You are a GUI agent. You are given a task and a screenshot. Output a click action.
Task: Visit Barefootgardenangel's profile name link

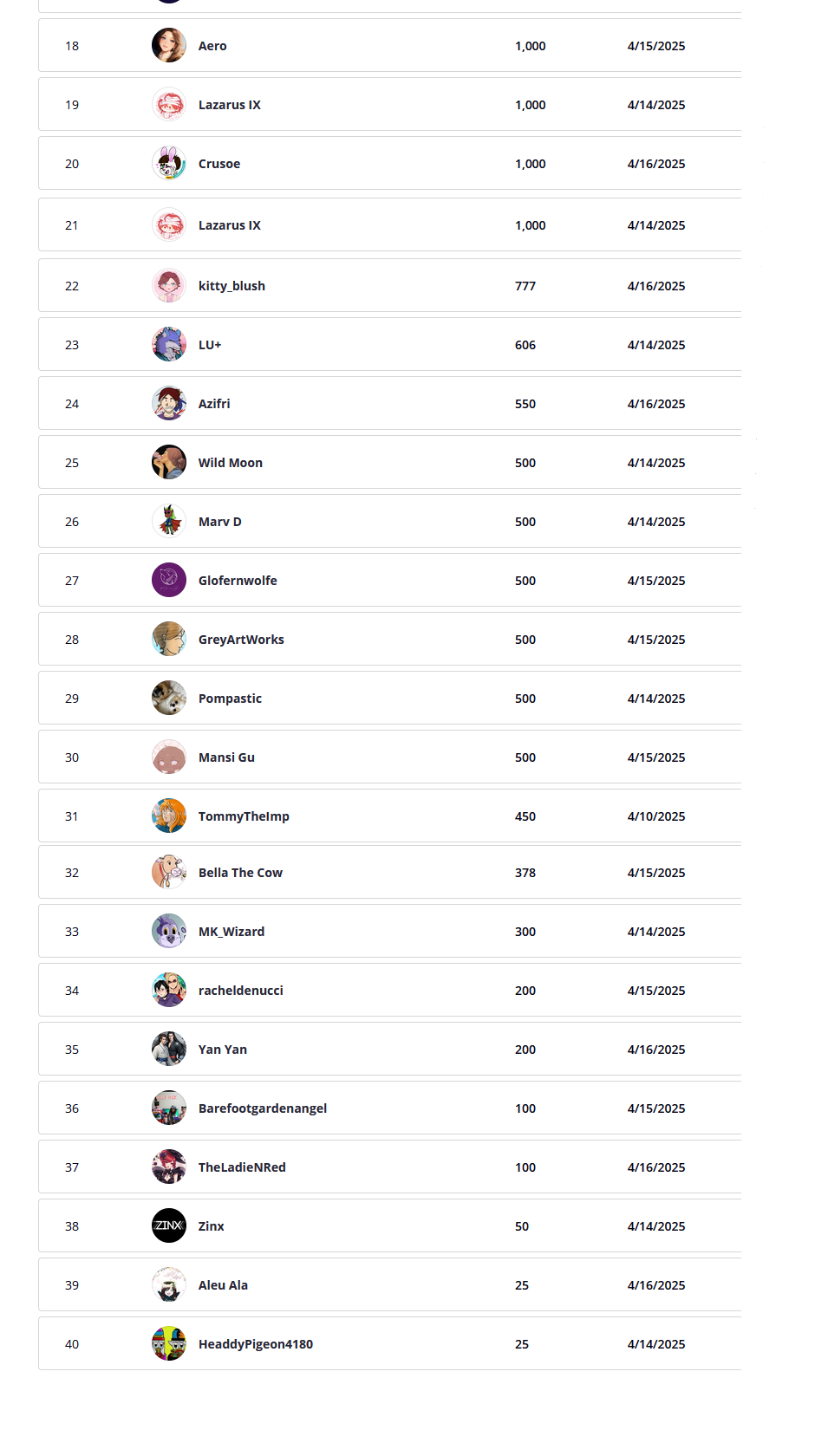click(x=263, y=1108)
